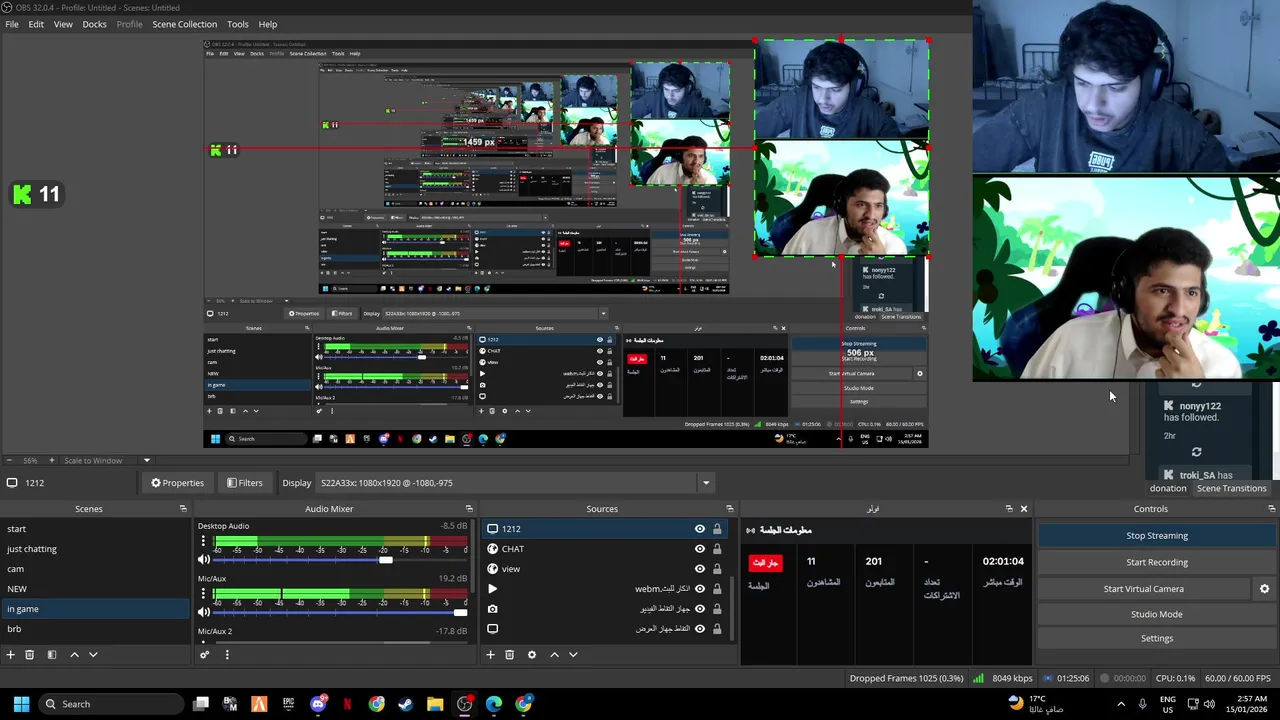Open scene filters icon in Scenes toolbar
This screenshot has height=720, width=1280.
(x=51, y=654)
